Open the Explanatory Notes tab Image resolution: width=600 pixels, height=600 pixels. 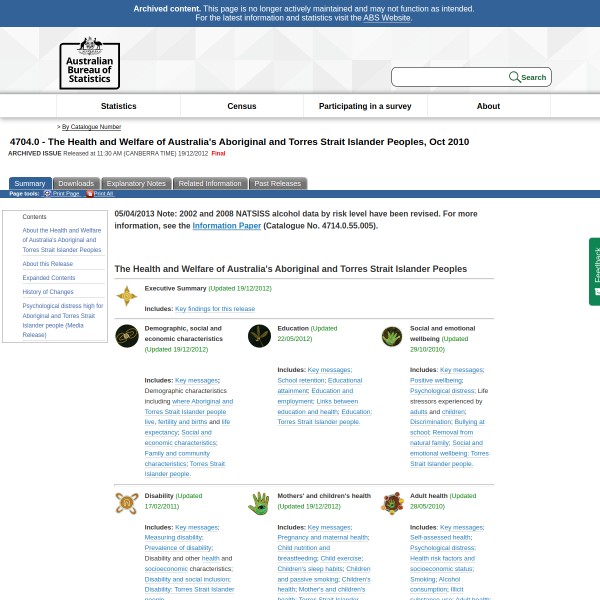coord(136,184)
